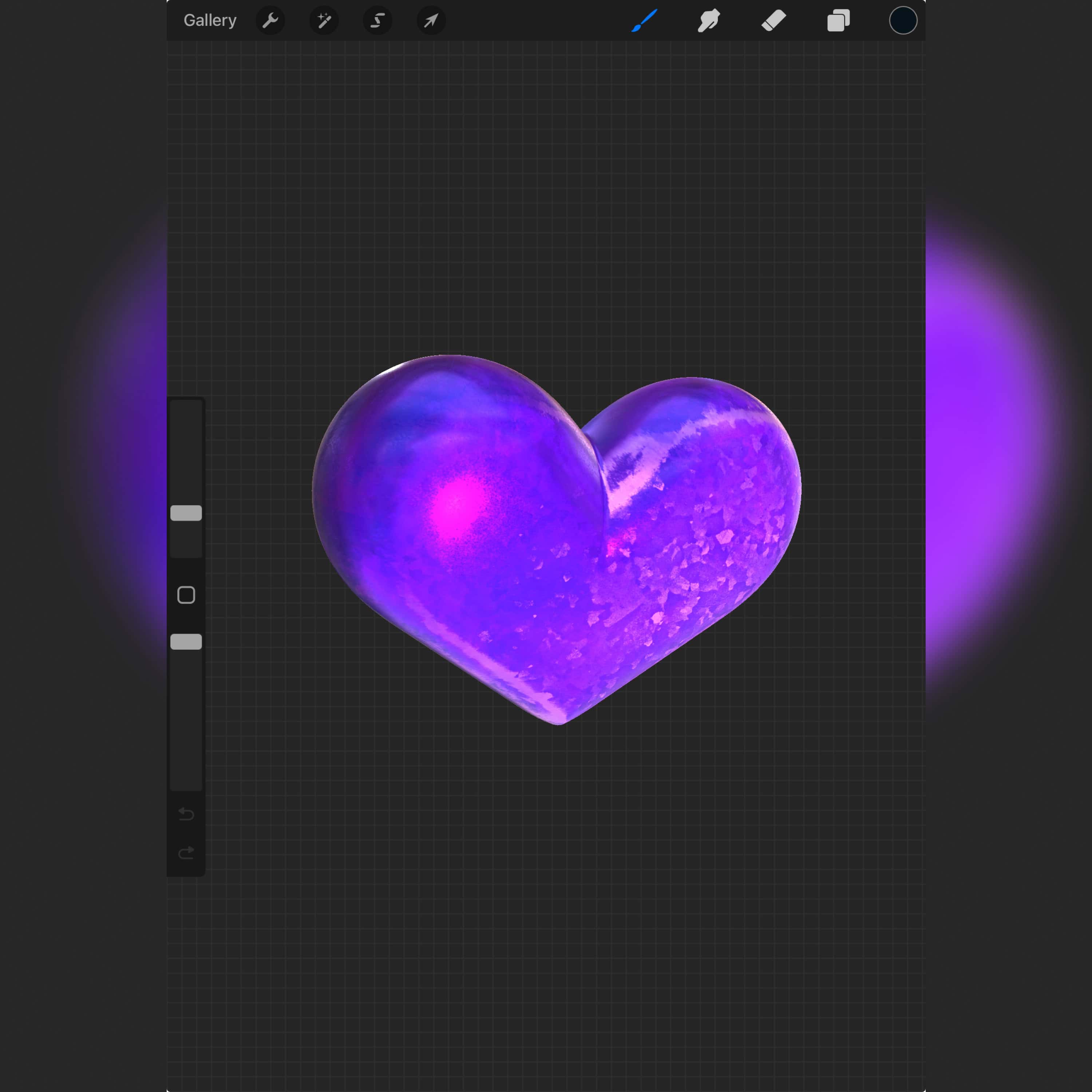This screenshot has height=1092, width=1092.
Task: Open the active color picker
Action: coord(903,20)
